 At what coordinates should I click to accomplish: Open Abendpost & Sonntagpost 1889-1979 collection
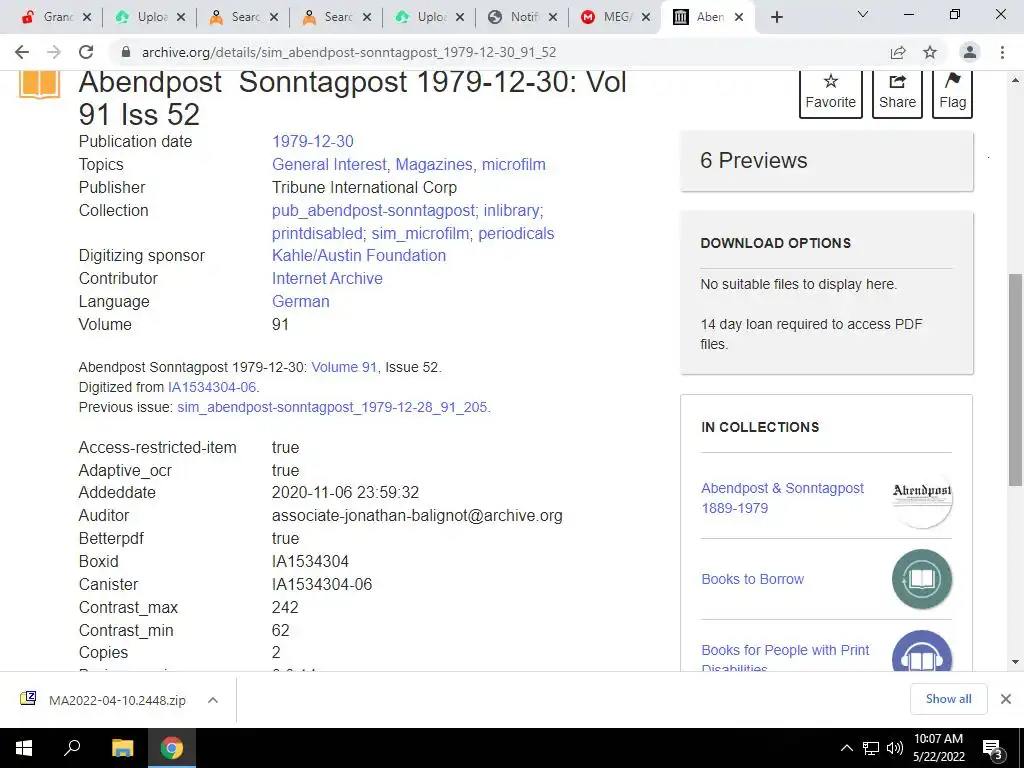782,498
